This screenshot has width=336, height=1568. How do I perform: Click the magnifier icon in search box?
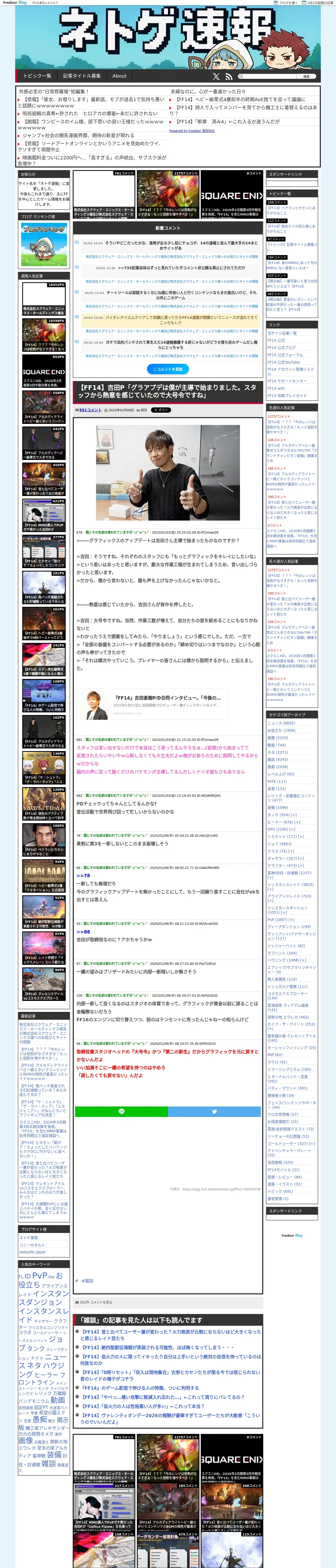click(x=241, y=77)
